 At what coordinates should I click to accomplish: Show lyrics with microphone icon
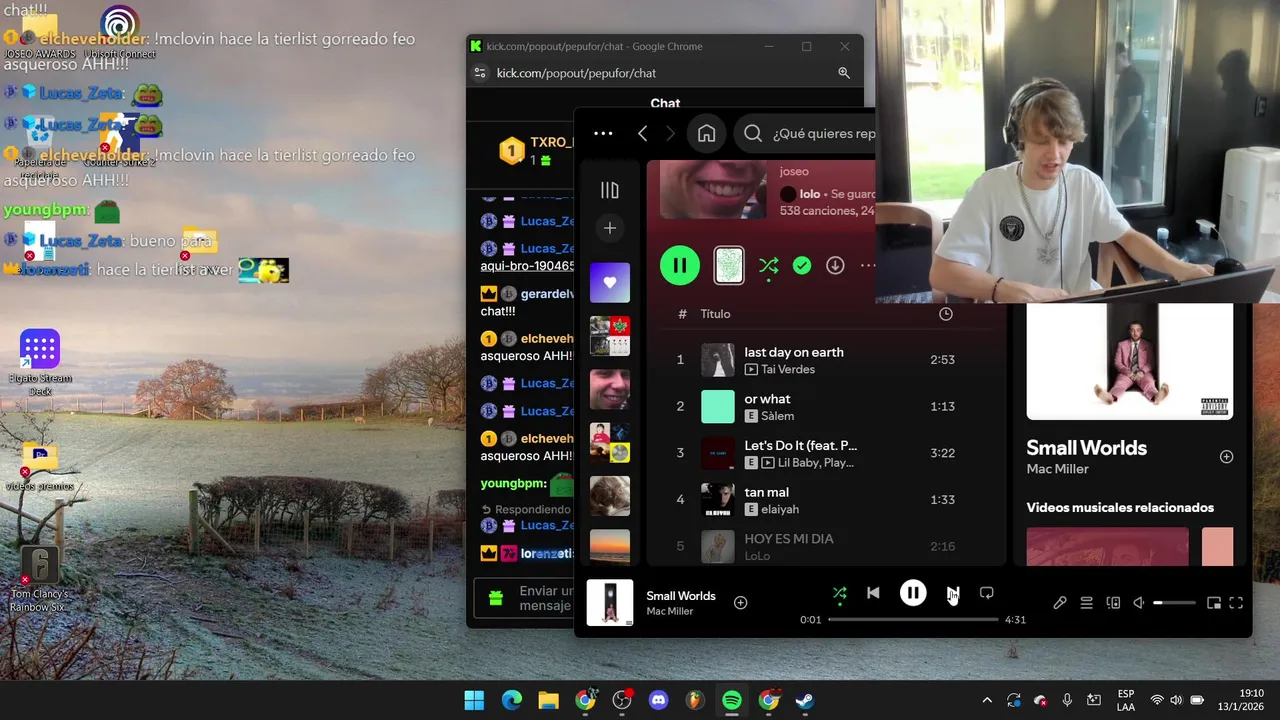click(1060, 603)
